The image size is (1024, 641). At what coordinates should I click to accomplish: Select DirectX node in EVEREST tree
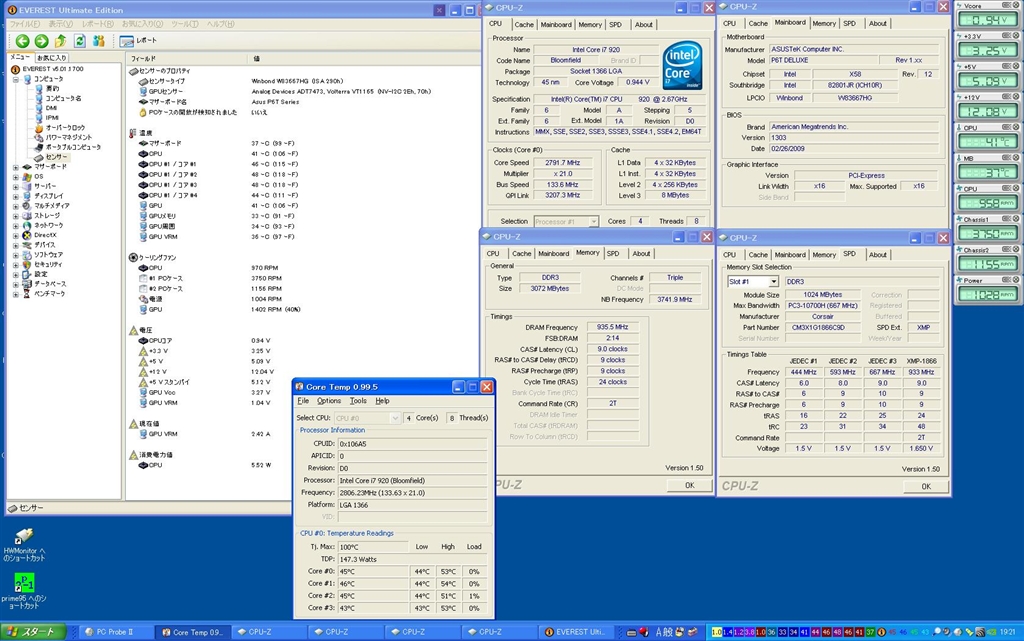(47, 235)
